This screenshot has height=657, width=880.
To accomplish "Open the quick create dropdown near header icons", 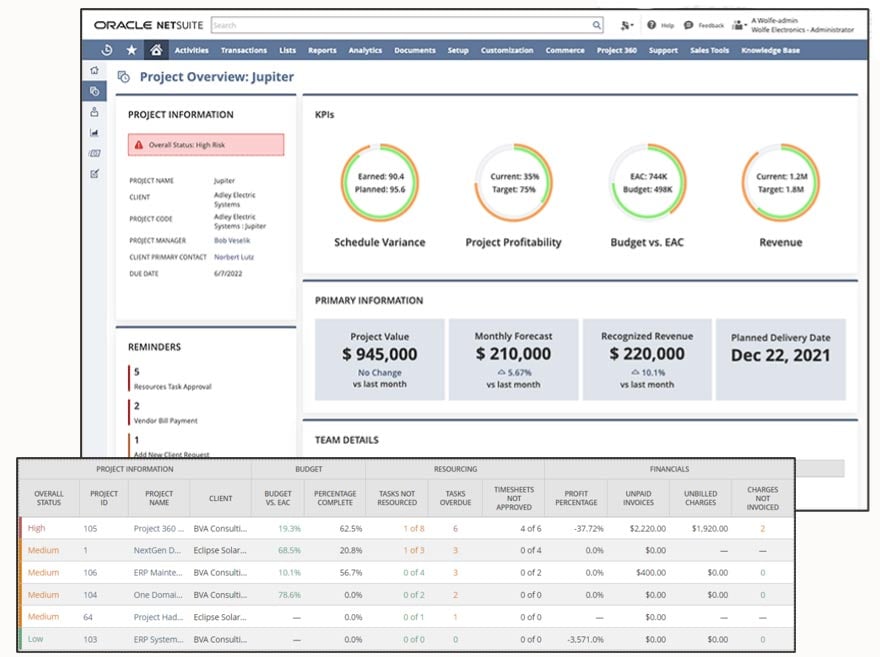I will pos(624,25).
